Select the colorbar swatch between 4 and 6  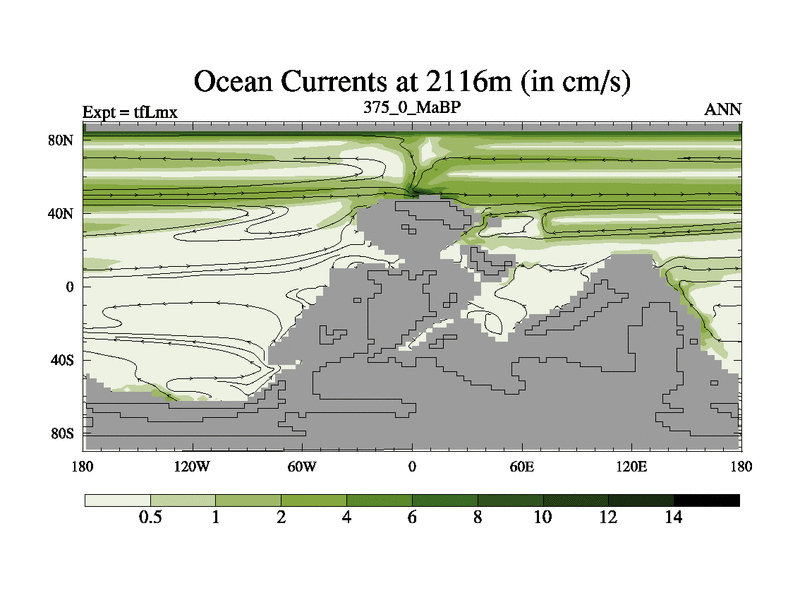(x=379, y=499)
